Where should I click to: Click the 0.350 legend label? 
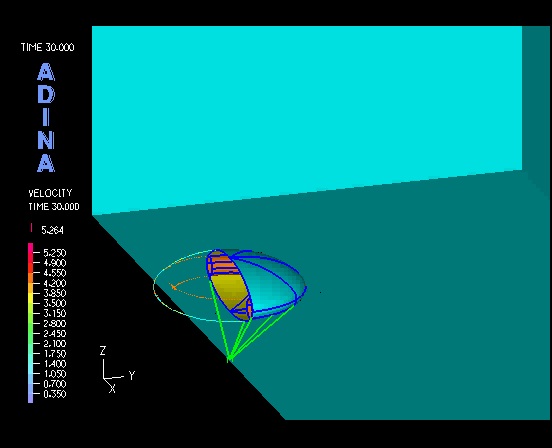coord(55,394)
